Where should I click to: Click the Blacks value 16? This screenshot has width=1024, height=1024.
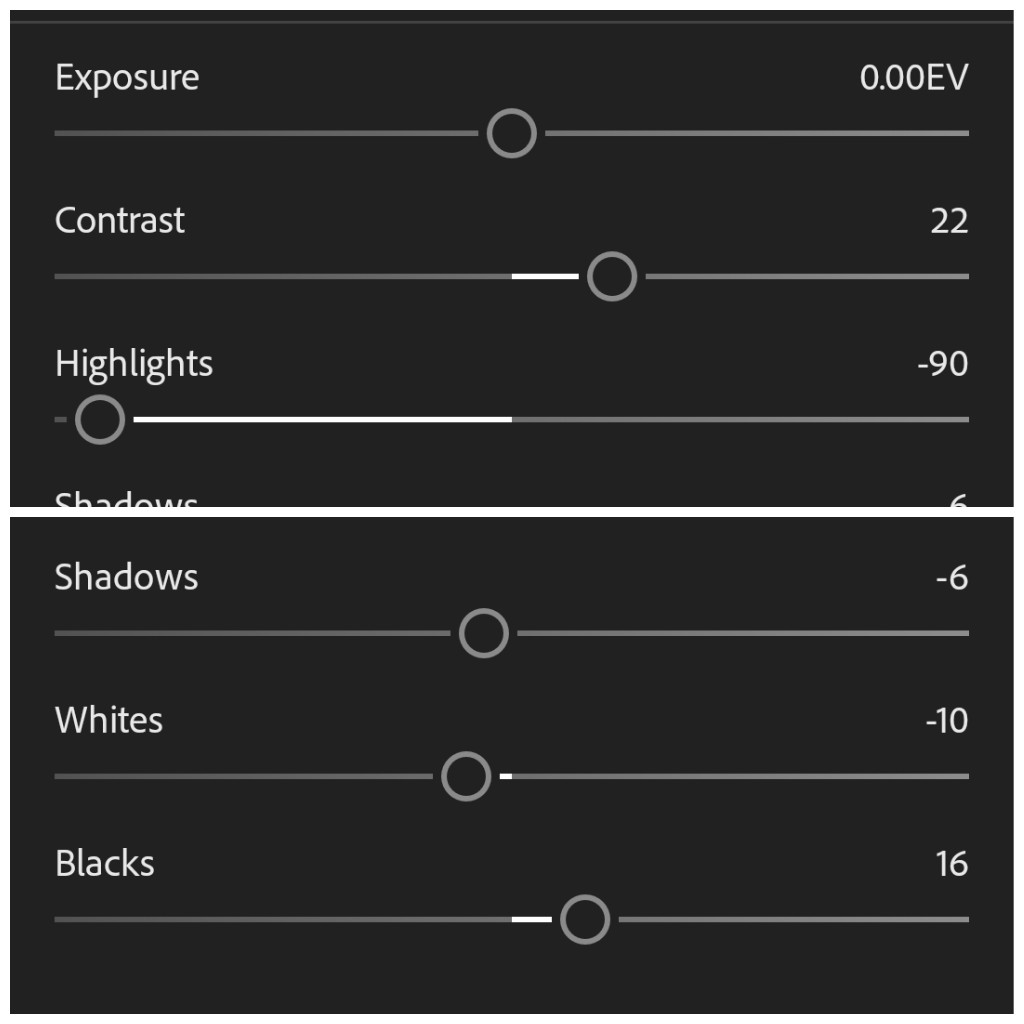tap(952, 864)
